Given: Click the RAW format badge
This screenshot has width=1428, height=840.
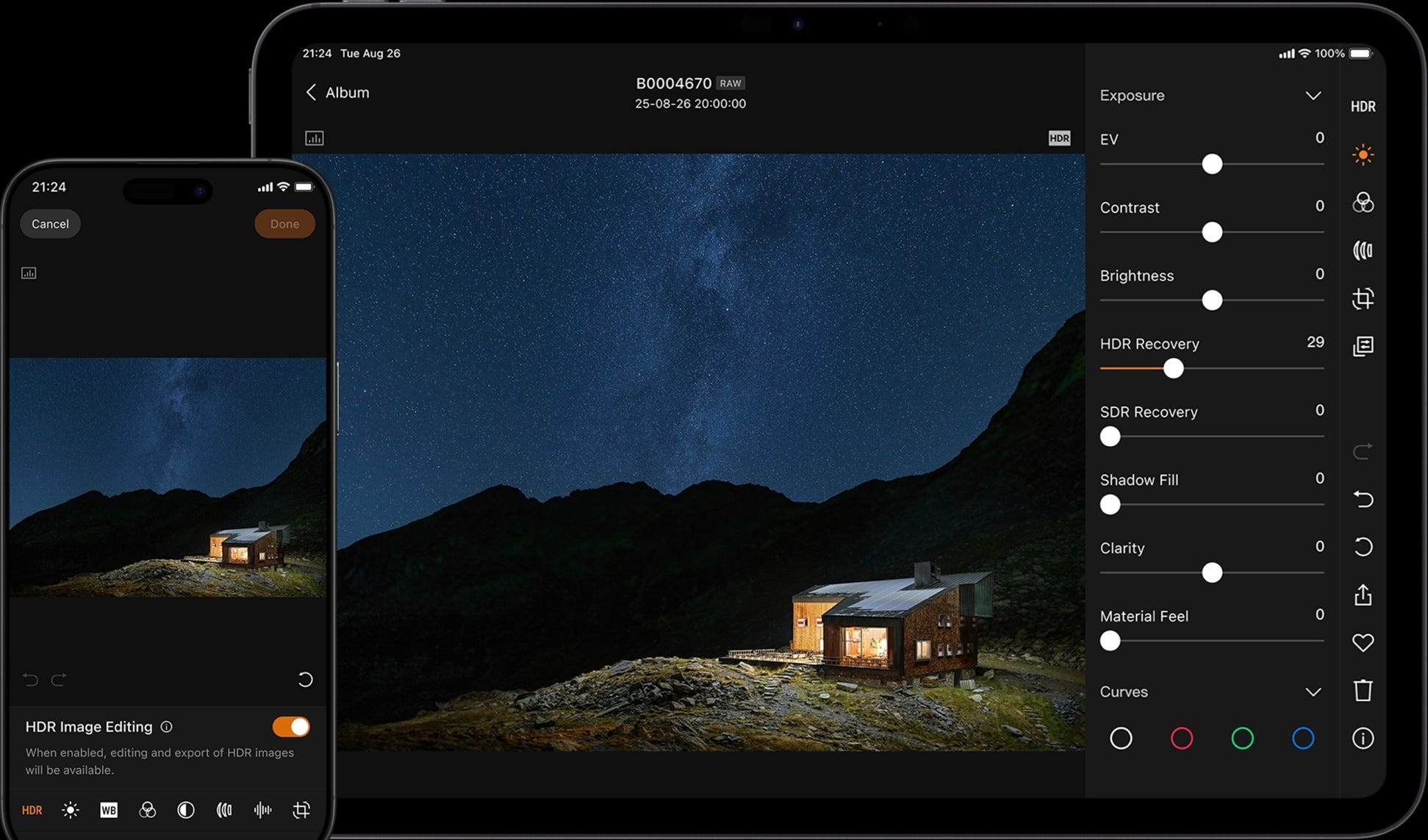Looking at the screenshot, I should [731, 84].
